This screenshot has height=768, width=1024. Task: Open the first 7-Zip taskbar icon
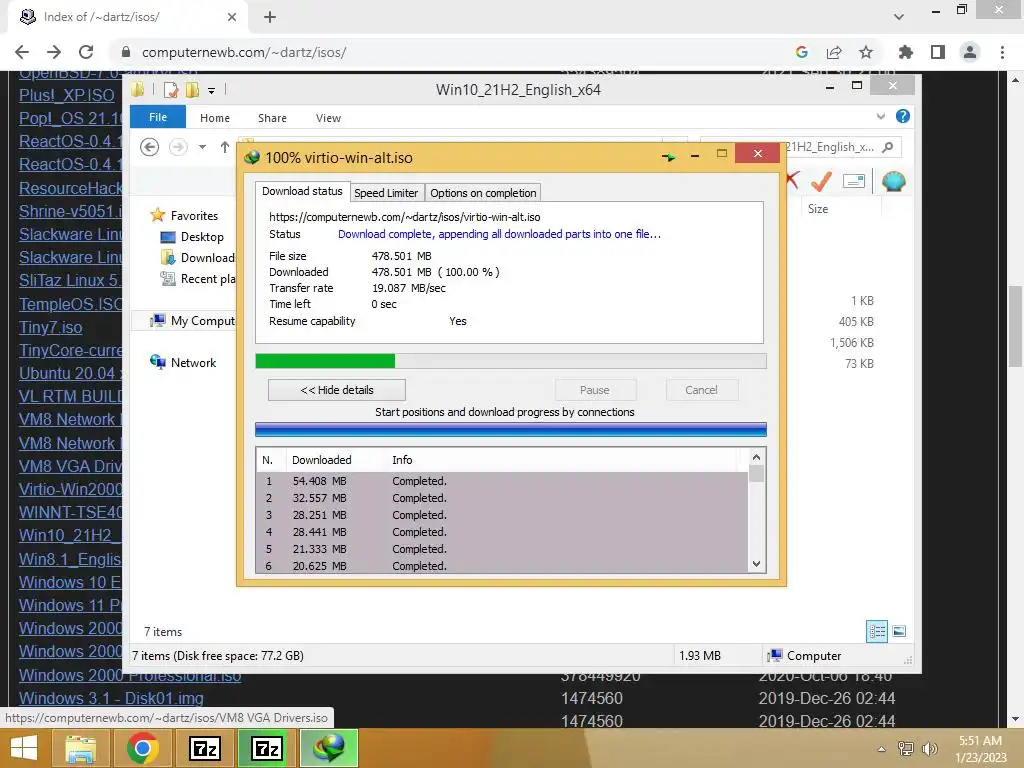click(x=204, y=748)
